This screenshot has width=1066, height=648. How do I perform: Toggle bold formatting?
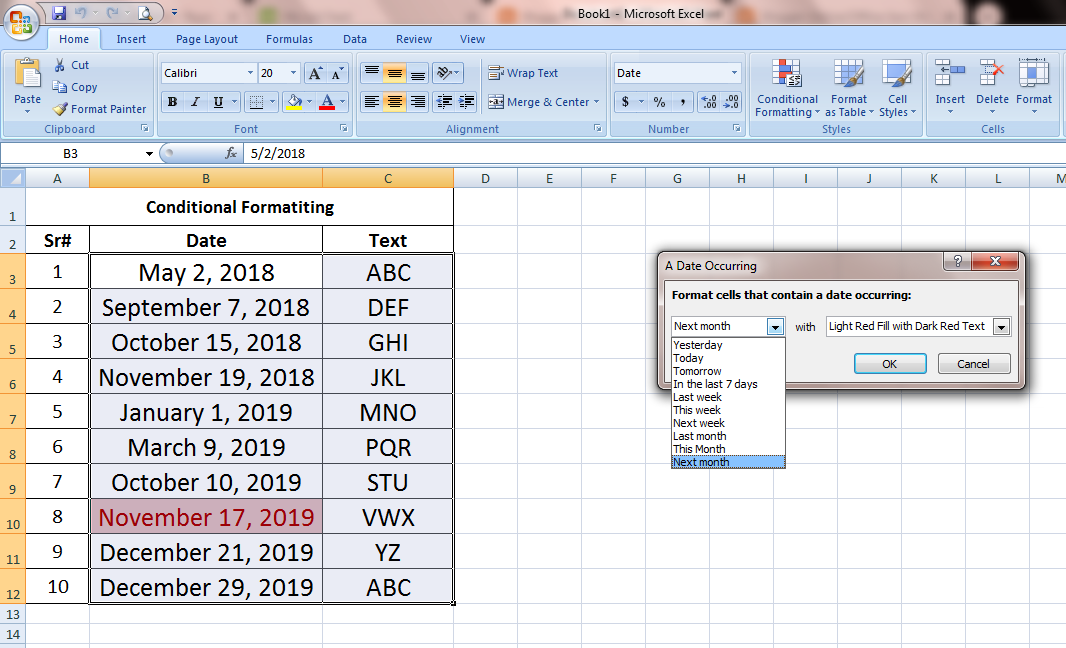(172, 102)
